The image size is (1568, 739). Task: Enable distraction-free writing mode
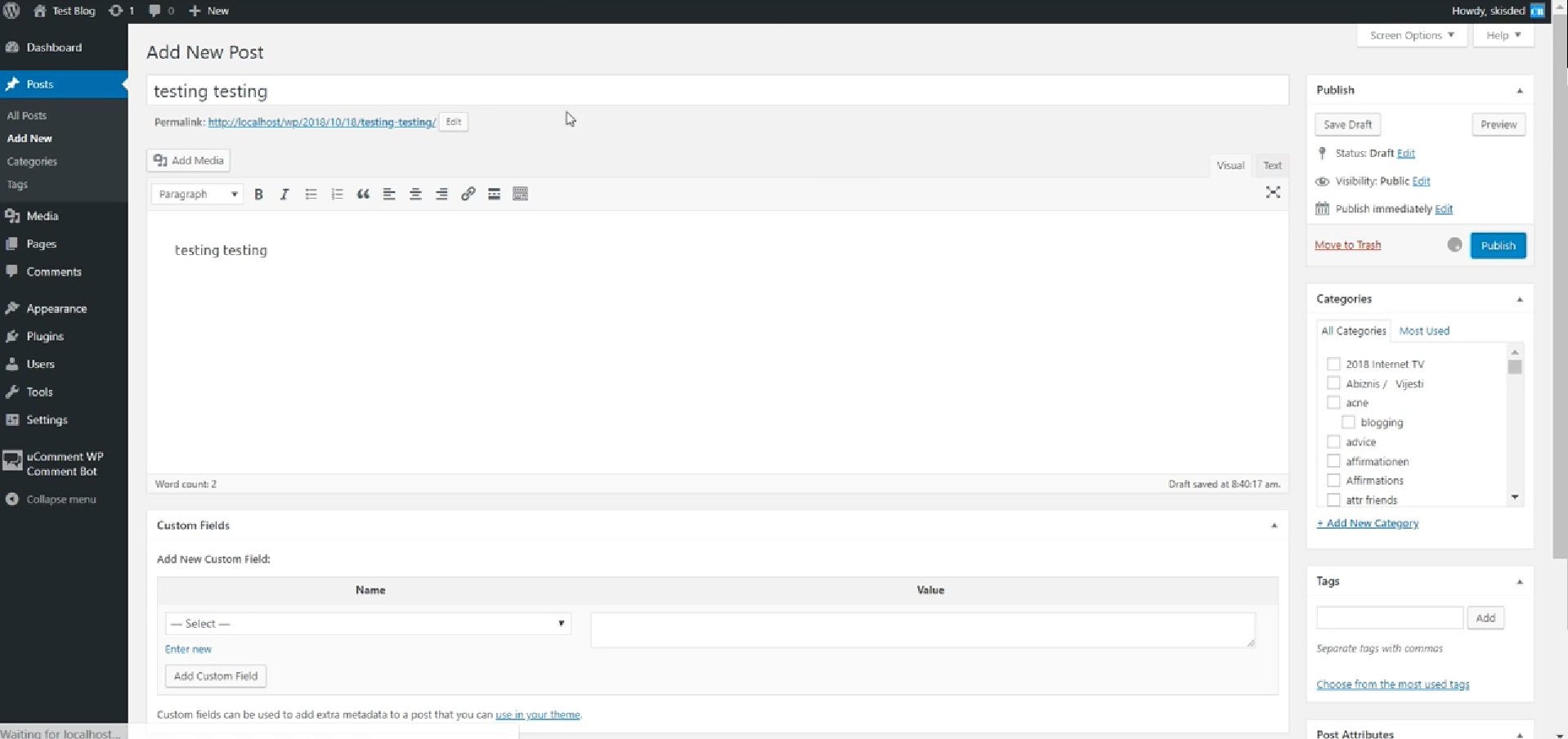(x=1273, y=192)
